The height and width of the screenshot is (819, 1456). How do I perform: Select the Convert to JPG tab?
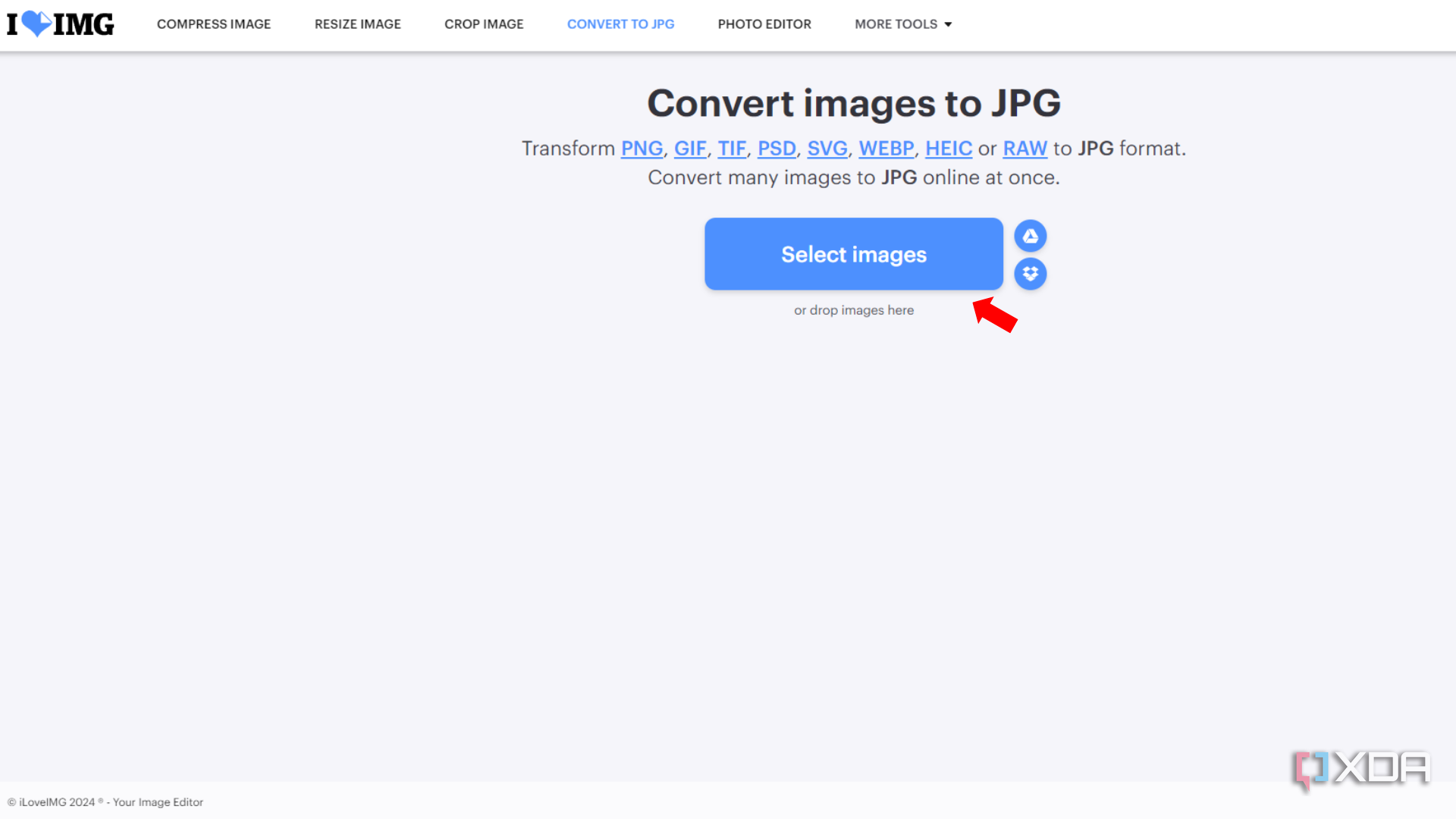[620, 24]
